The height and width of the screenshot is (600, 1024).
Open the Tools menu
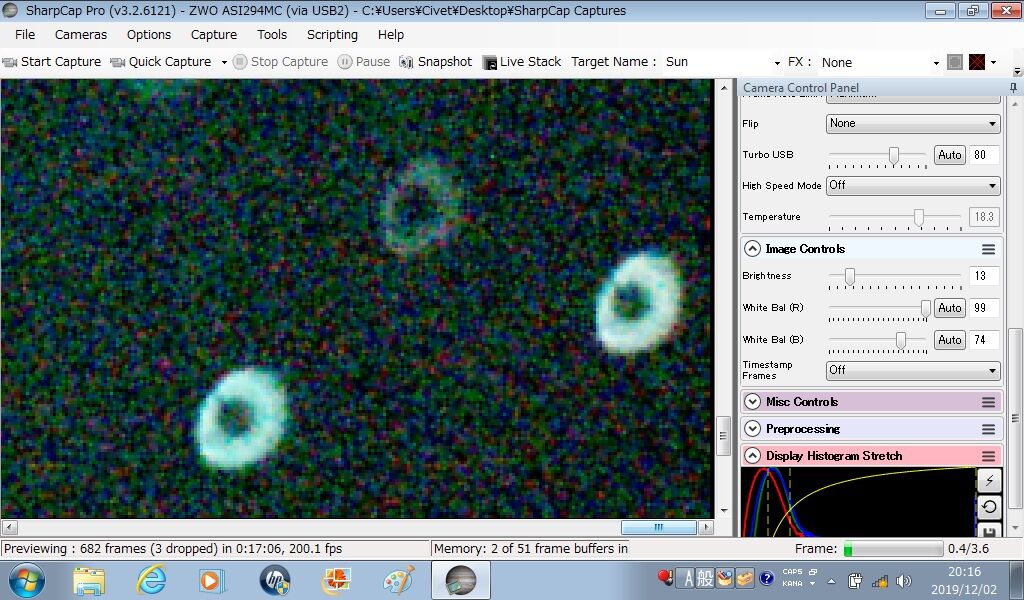tap(272, 35)
